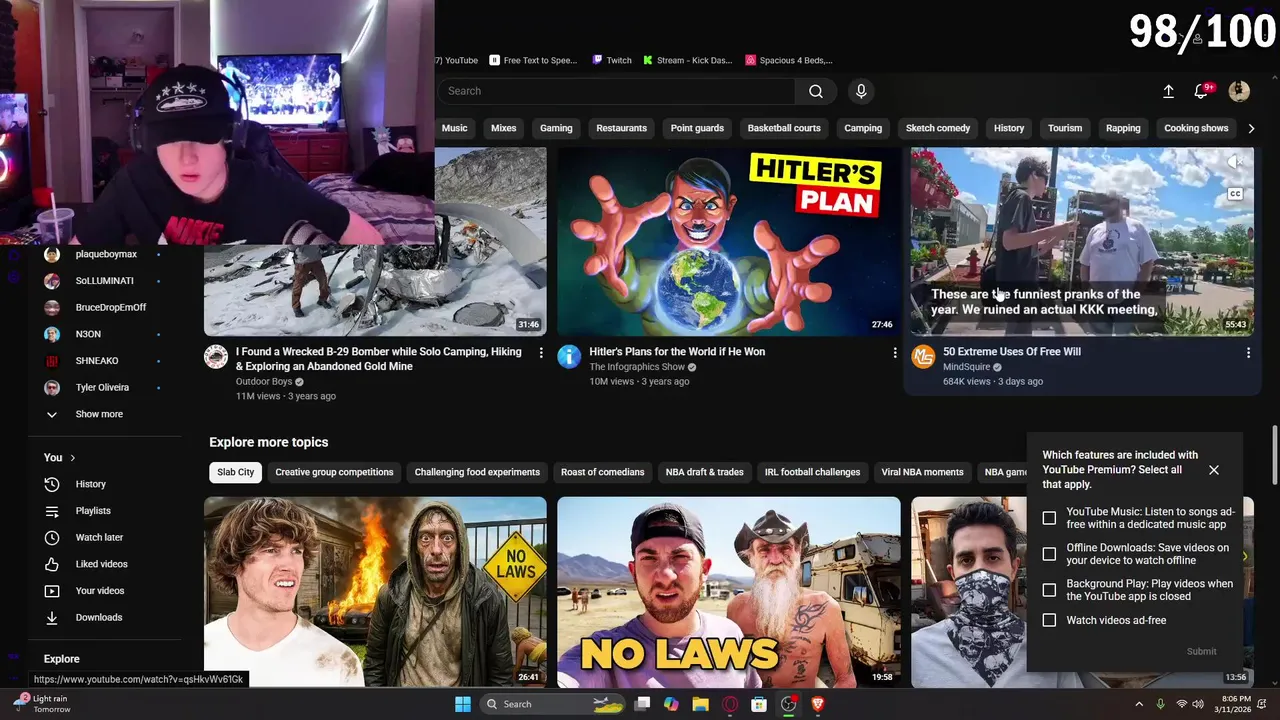Select the NBA draft & trades chip
The width and height of the screenshot is (1280, 720).
(x=705, y=472)
